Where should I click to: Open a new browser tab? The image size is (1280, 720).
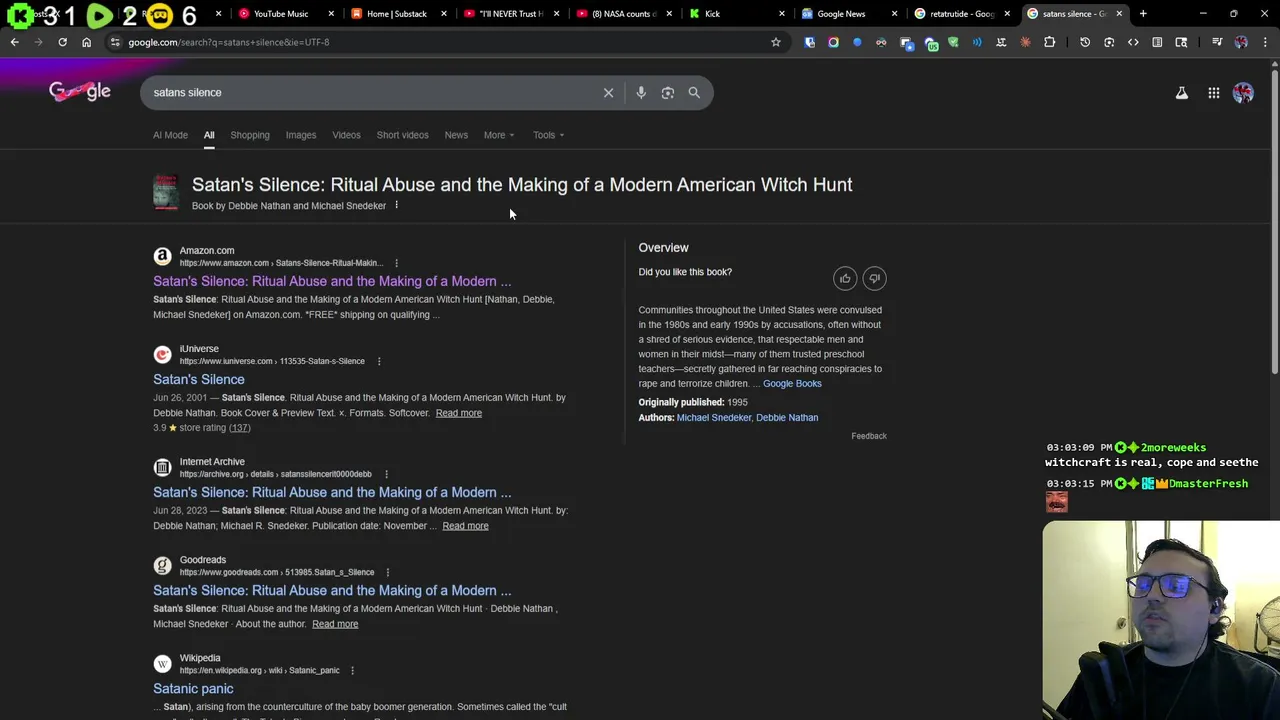1143,14
